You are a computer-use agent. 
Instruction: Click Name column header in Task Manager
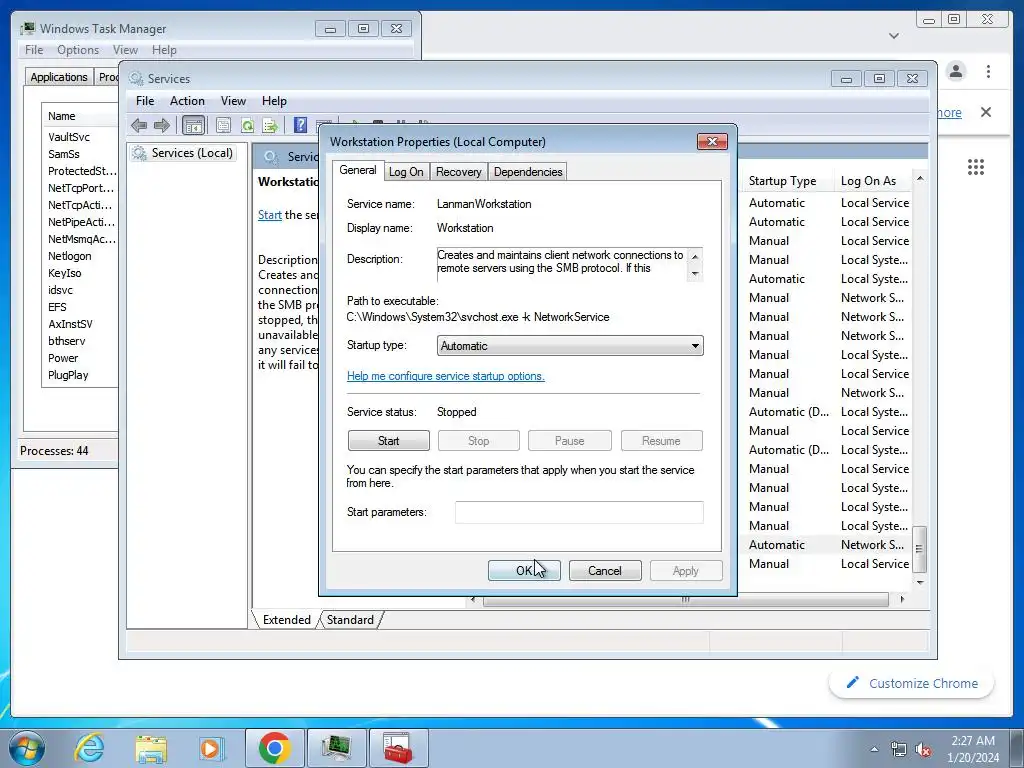[80, 116]
